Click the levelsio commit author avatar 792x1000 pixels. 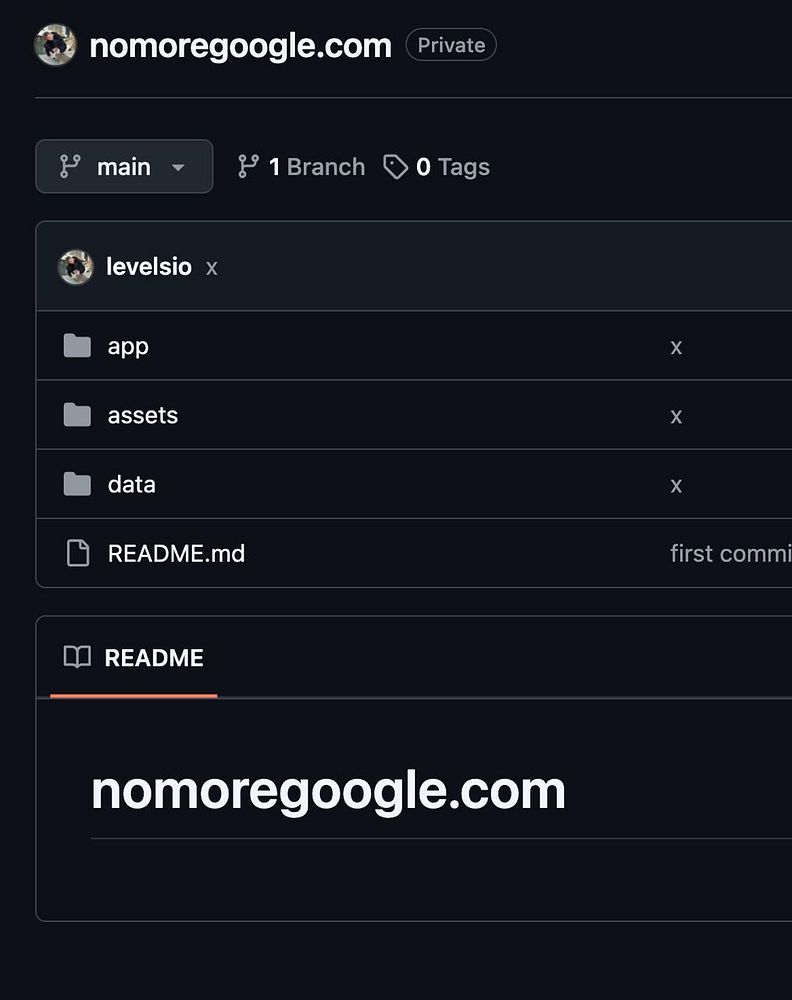[x=76, y=267]
